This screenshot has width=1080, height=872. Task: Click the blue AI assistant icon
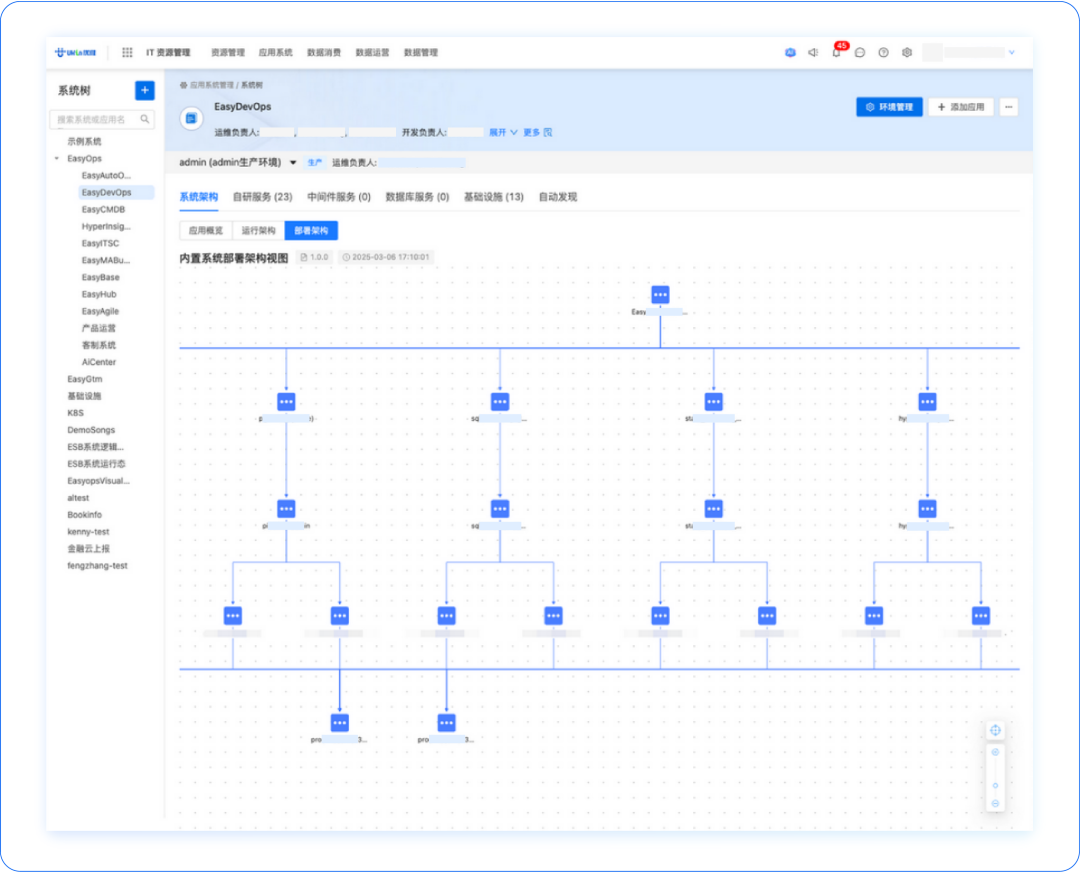790,52
